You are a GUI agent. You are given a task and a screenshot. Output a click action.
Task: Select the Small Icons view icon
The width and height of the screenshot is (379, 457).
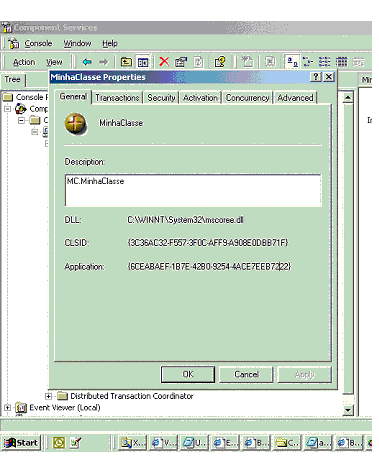[308, 62]
